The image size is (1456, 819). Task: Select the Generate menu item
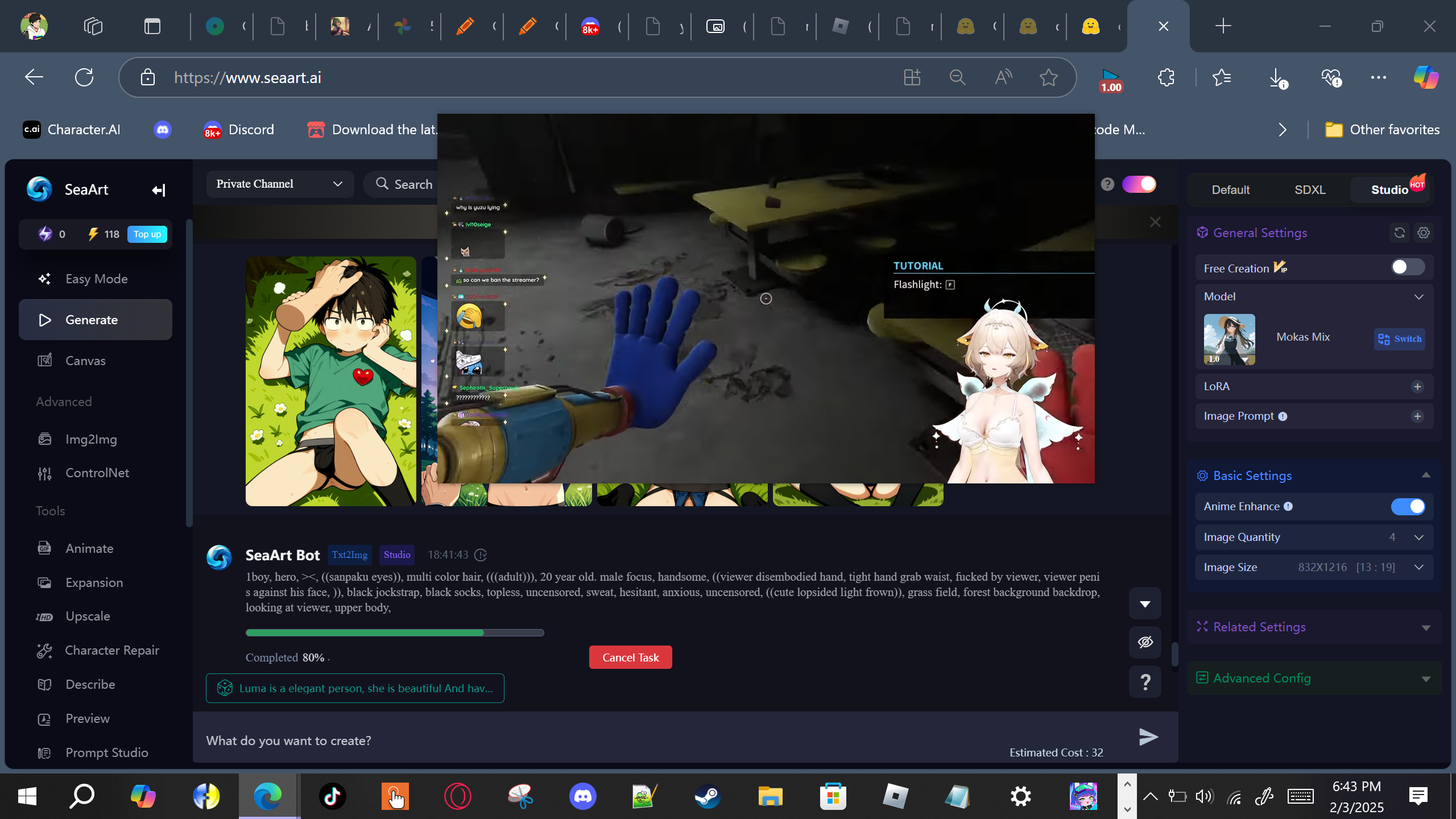coord(96,320)
